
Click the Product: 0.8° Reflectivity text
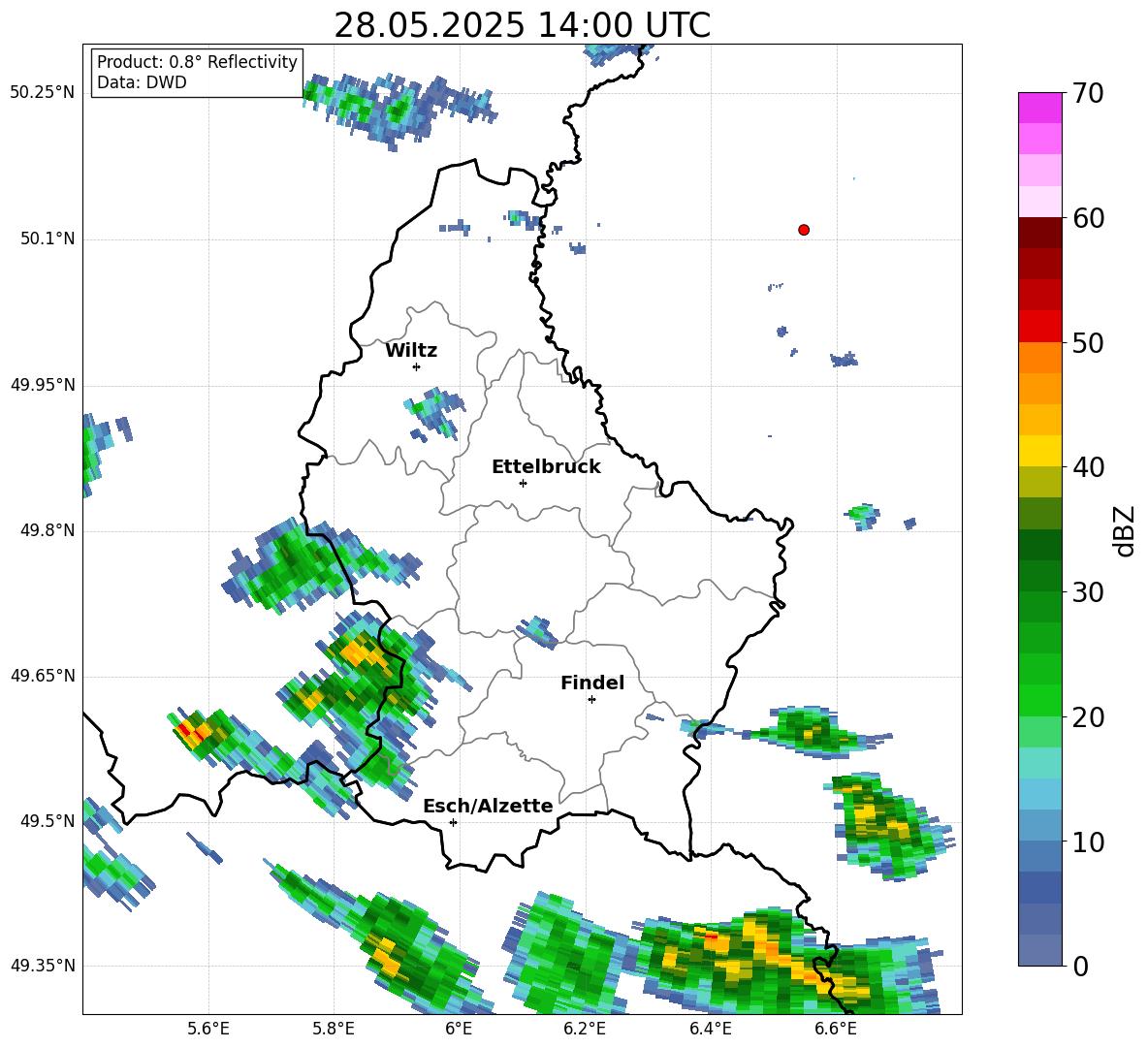point(197,62)
